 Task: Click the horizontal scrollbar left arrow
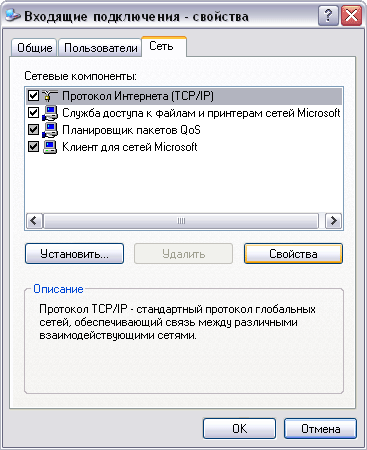pos(34,221)
